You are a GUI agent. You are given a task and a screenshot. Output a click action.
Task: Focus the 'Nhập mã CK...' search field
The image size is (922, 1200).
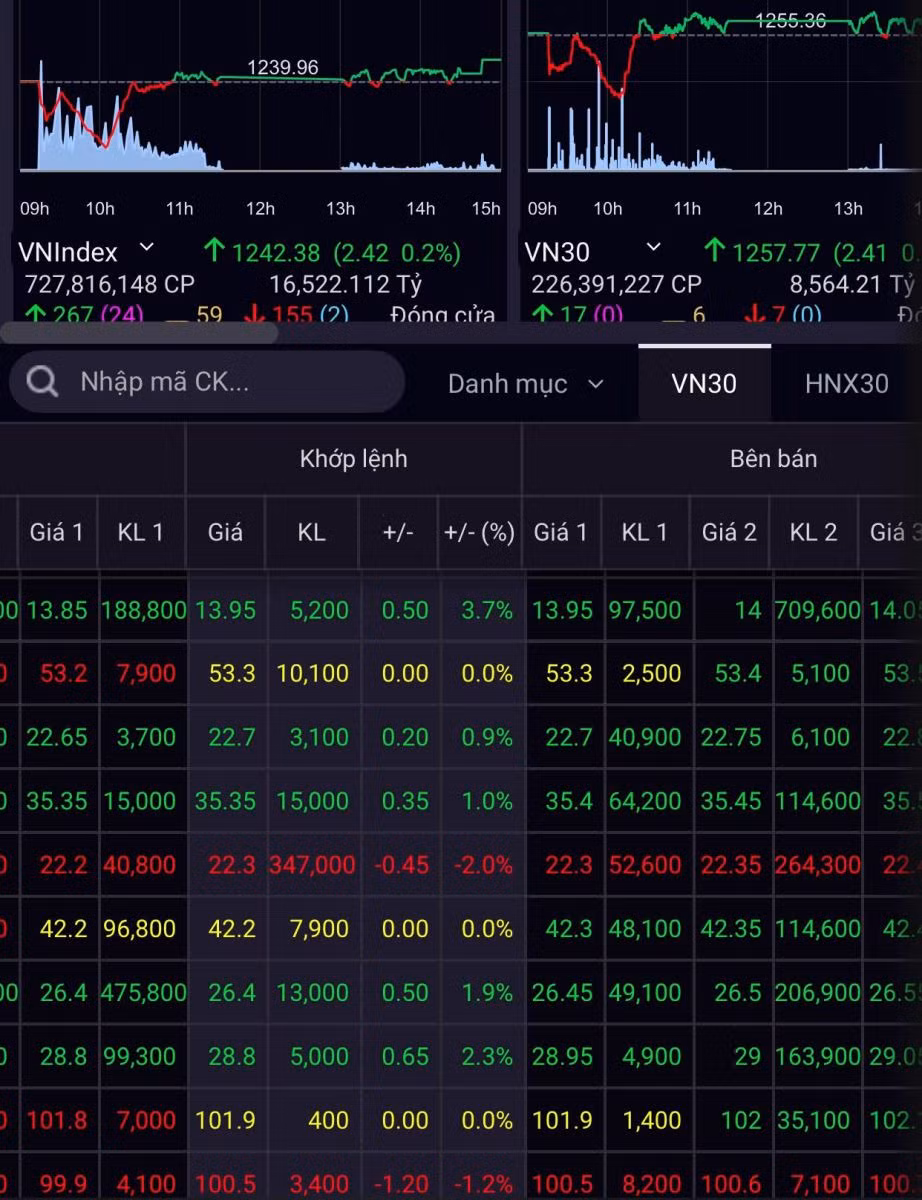click(207, 382)
